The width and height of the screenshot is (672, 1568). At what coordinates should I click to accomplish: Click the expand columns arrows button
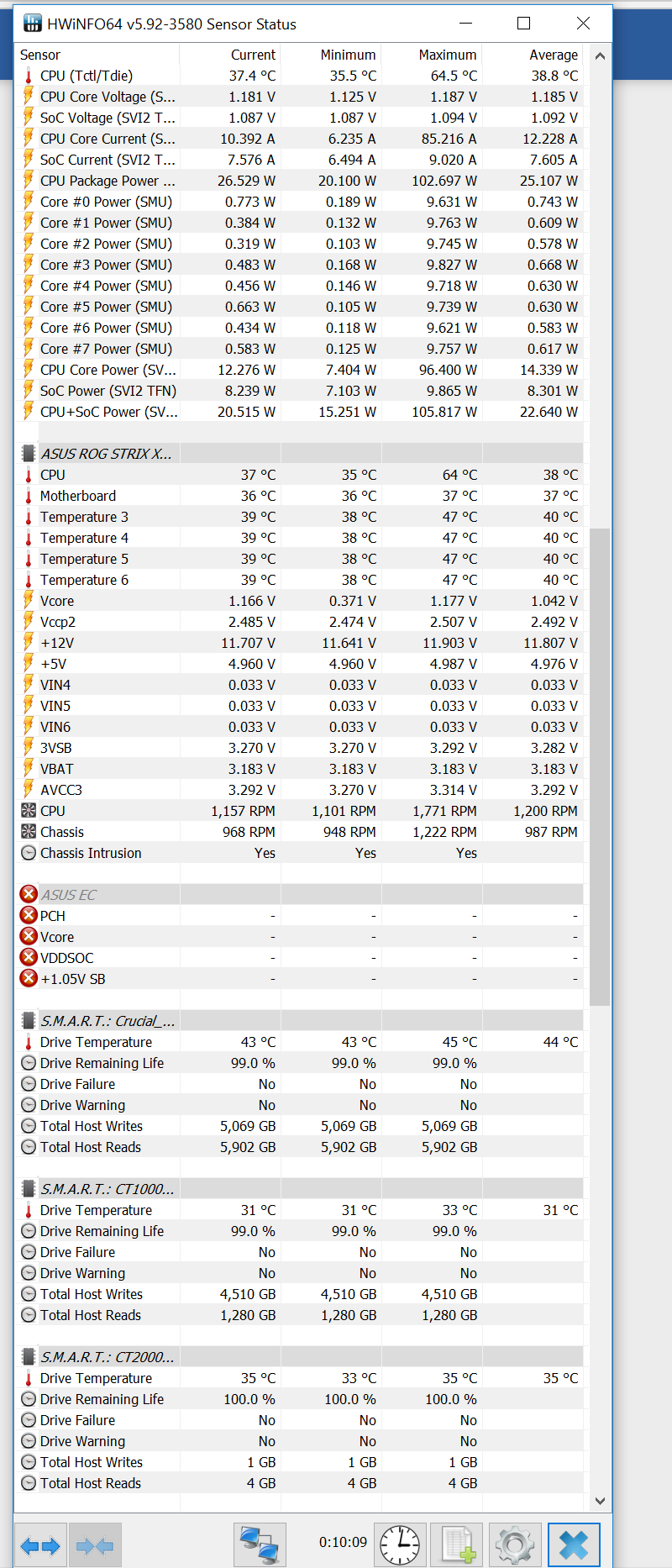point(40,1545)
